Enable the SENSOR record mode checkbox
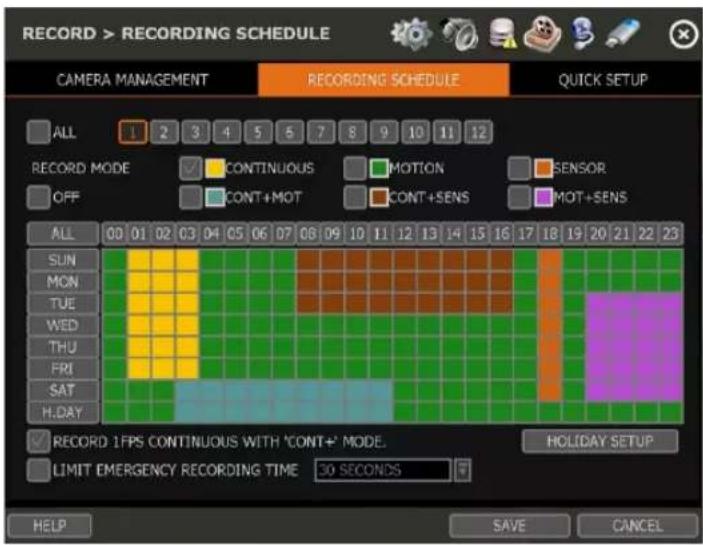 519,169
